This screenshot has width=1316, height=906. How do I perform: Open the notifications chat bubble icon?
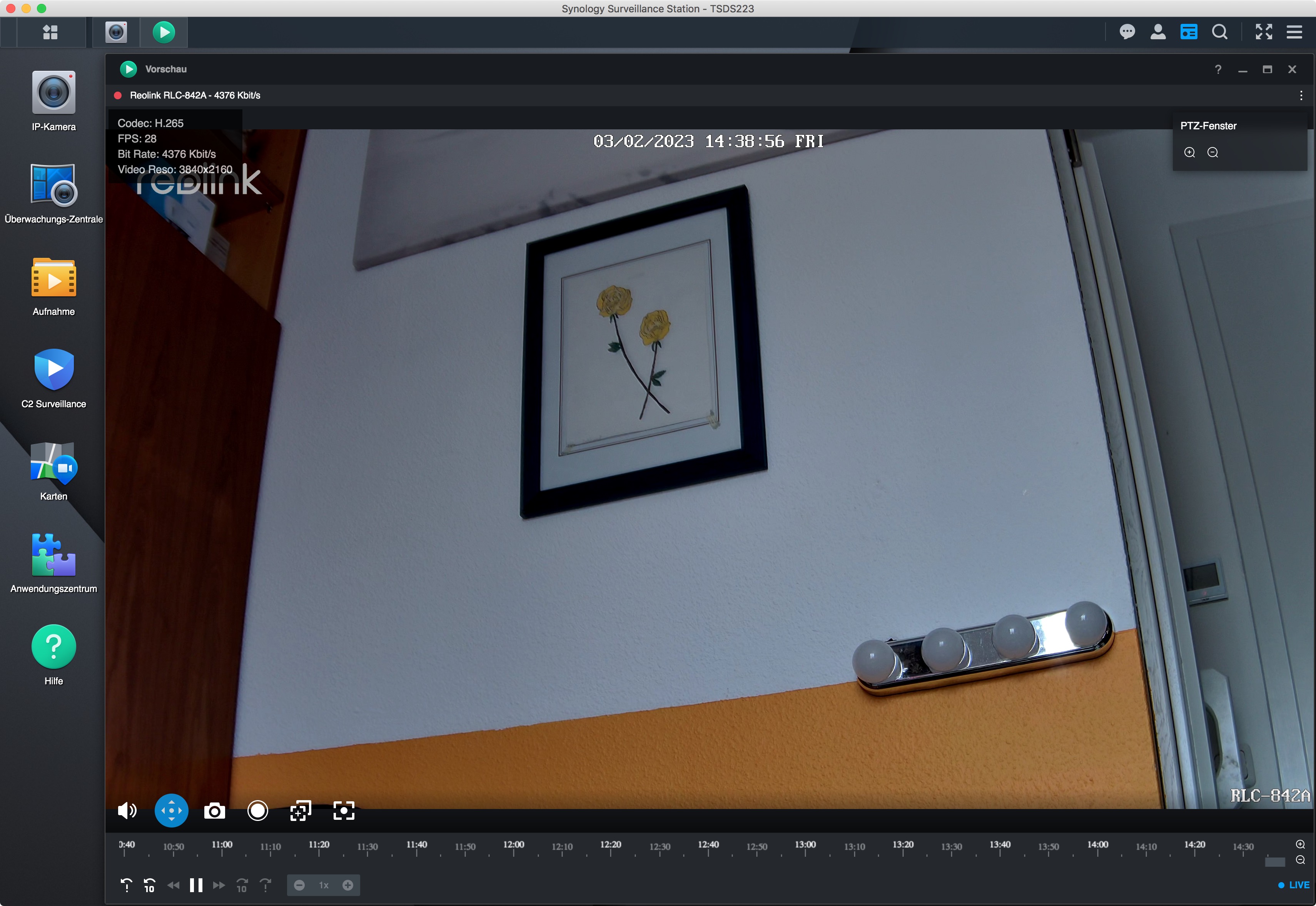tap(1127, 32)
